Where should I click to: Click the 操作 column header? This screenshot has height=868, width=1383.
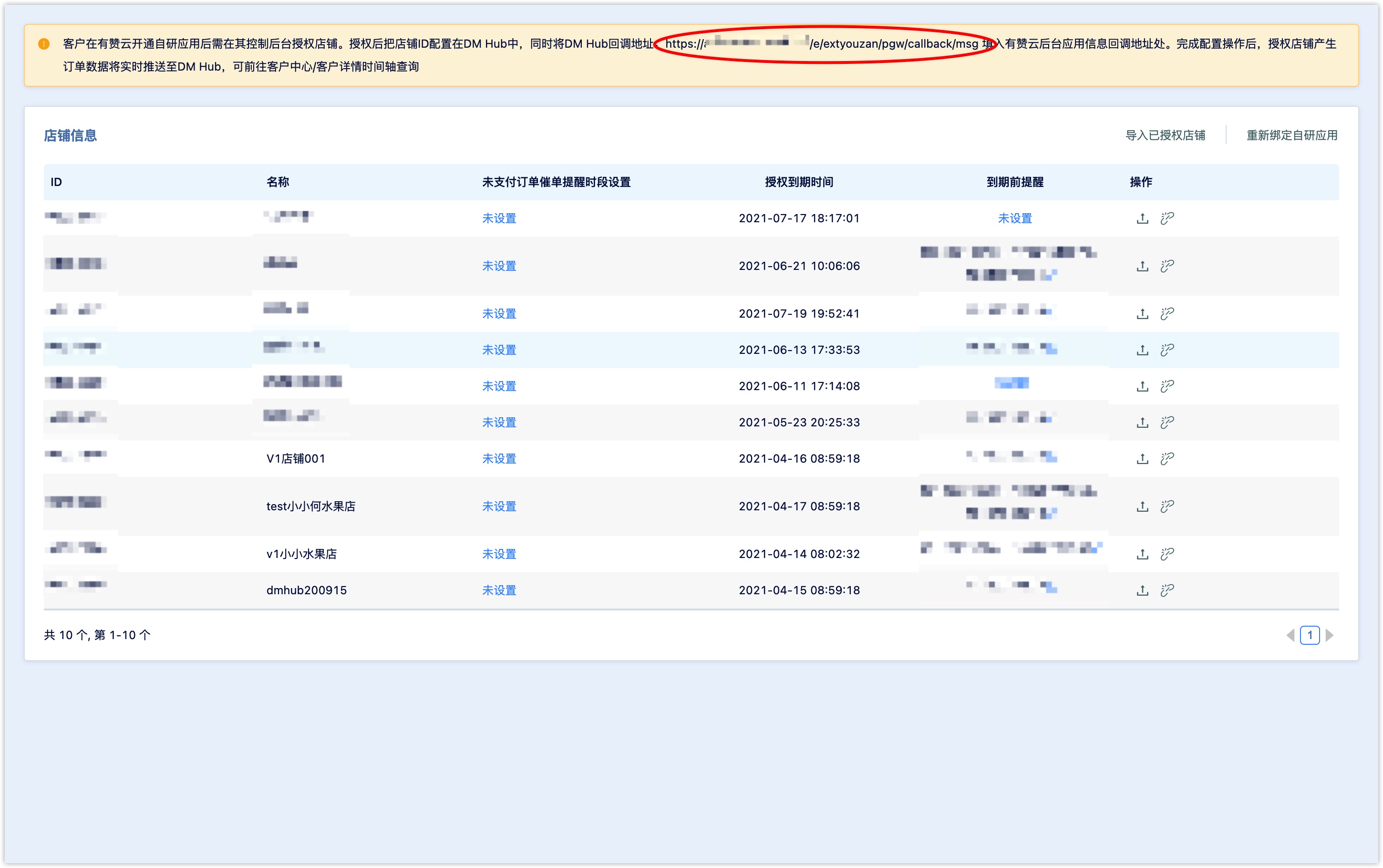pos(1141,182)
